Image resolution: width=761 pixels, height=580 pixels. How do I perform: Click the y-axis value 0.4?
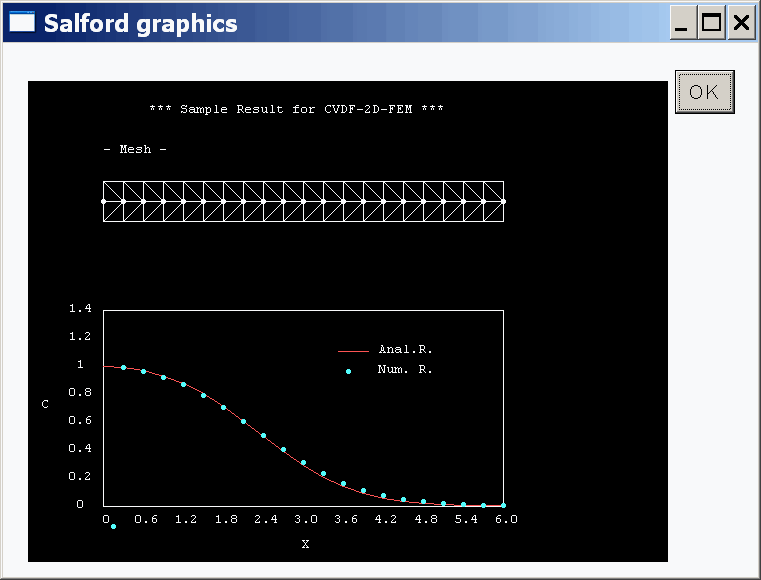[x=80, y=448]
